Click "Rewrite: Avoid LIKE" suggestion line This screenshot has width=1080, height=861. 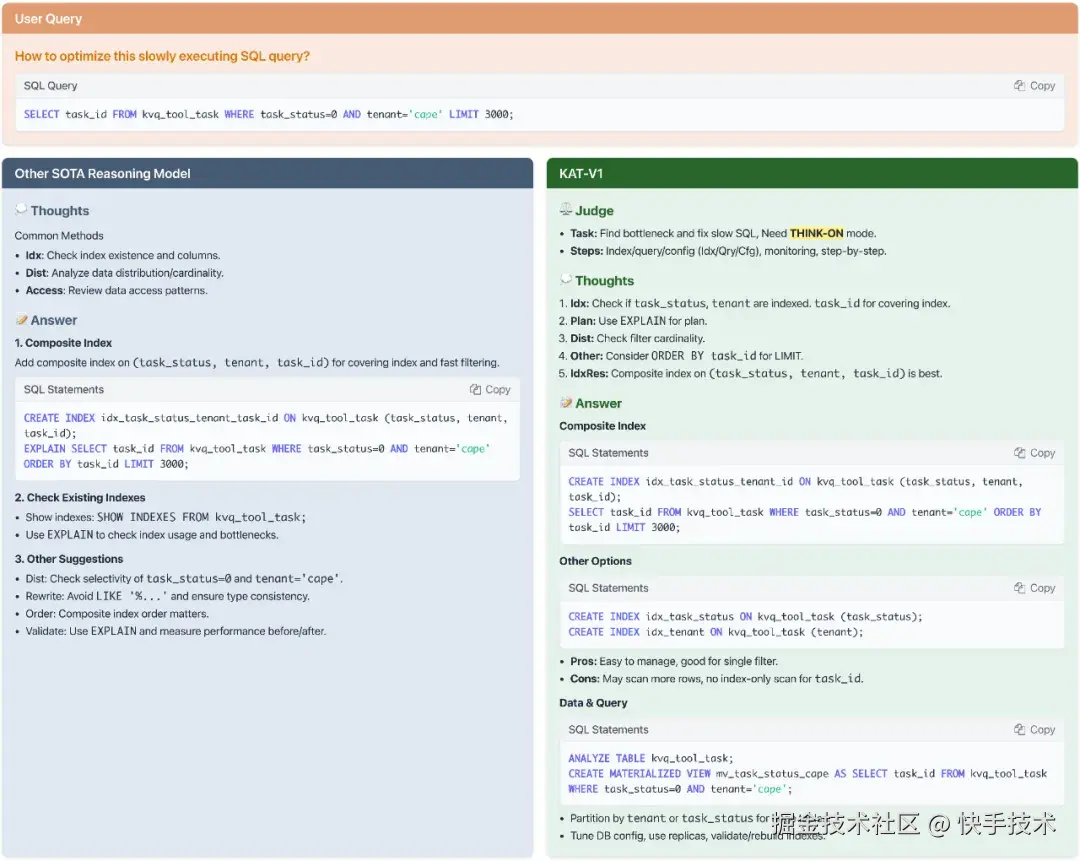(167, 597)
